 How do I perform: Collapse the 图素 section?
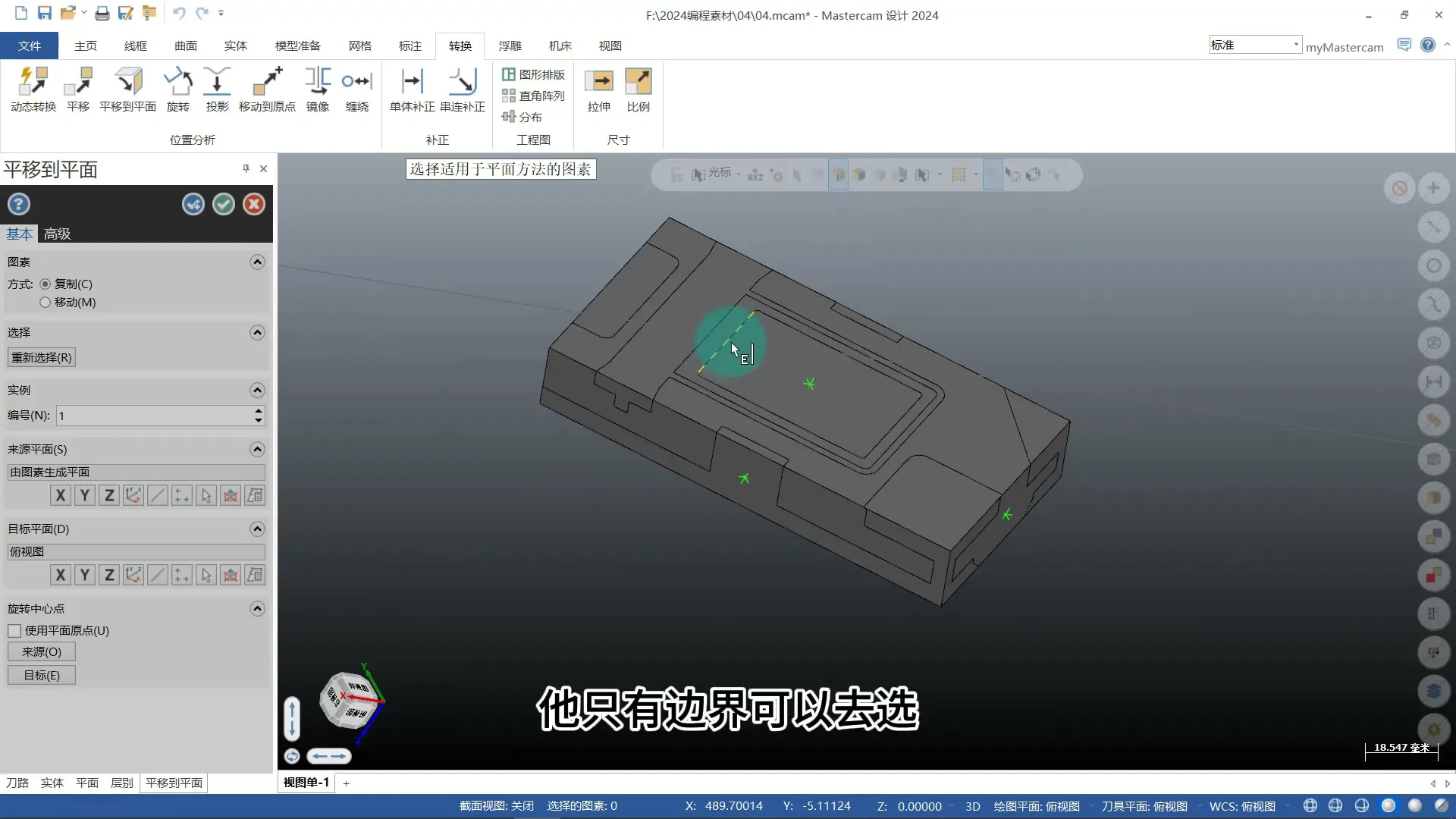[257, 262]
